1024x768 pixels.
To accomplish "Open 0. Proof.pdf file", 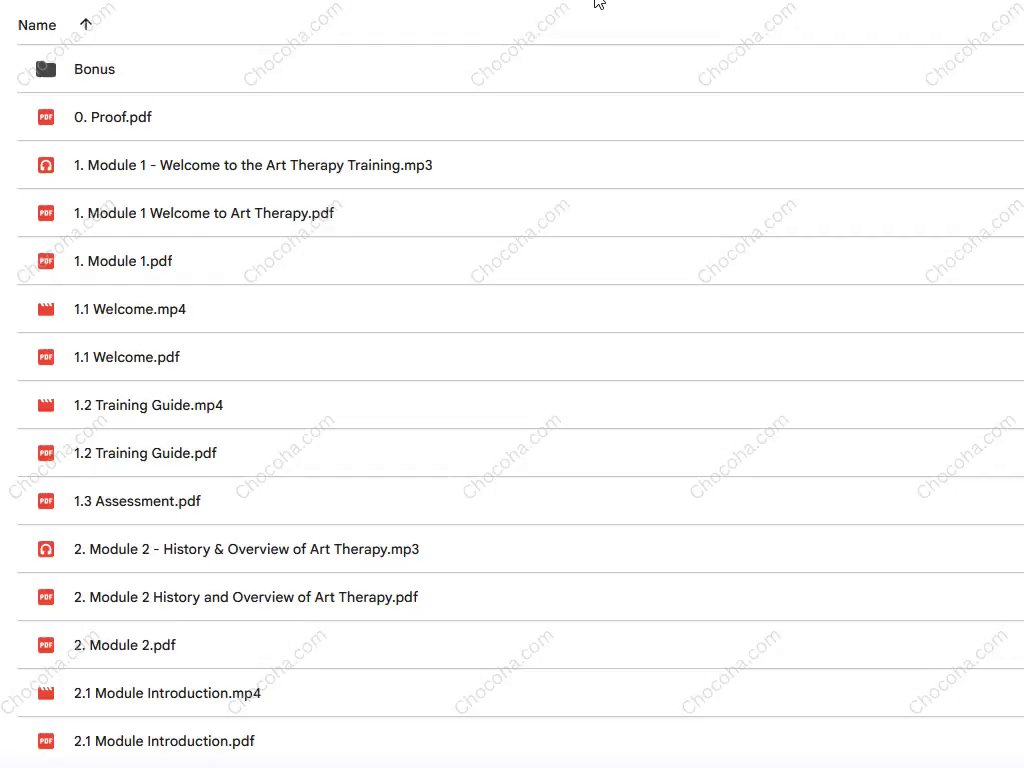I will [x=113, y=117].
